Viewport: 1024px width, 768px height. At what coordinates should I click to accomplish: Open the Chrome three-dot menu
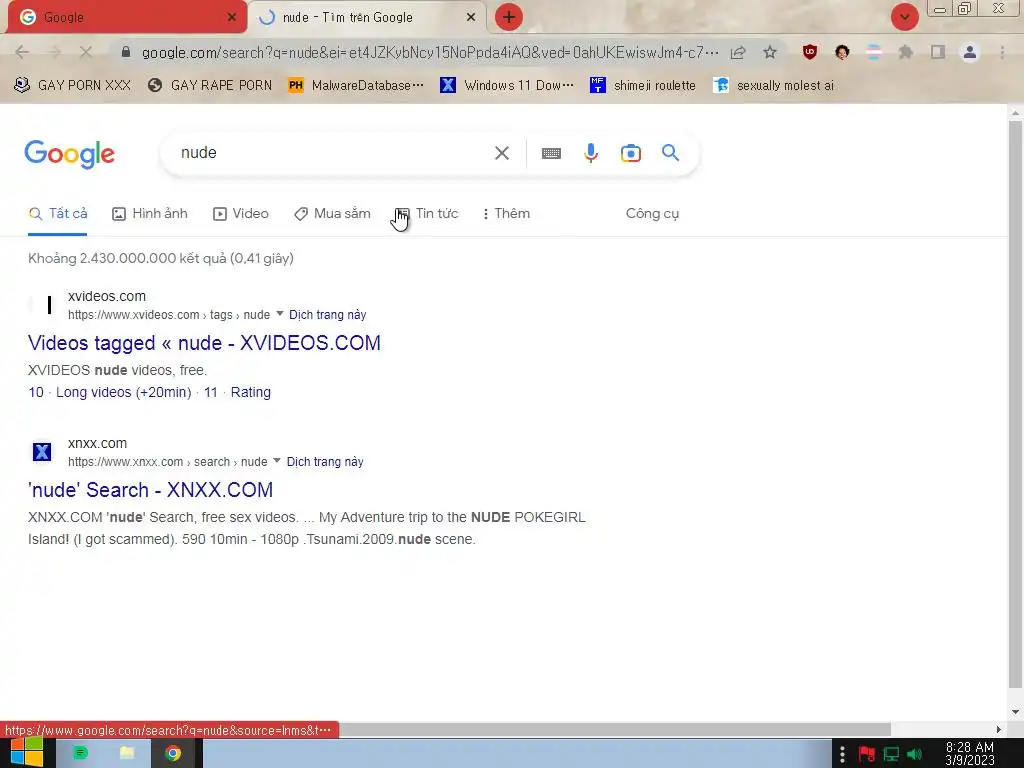pyautogui.click(x=1002, y=52)
